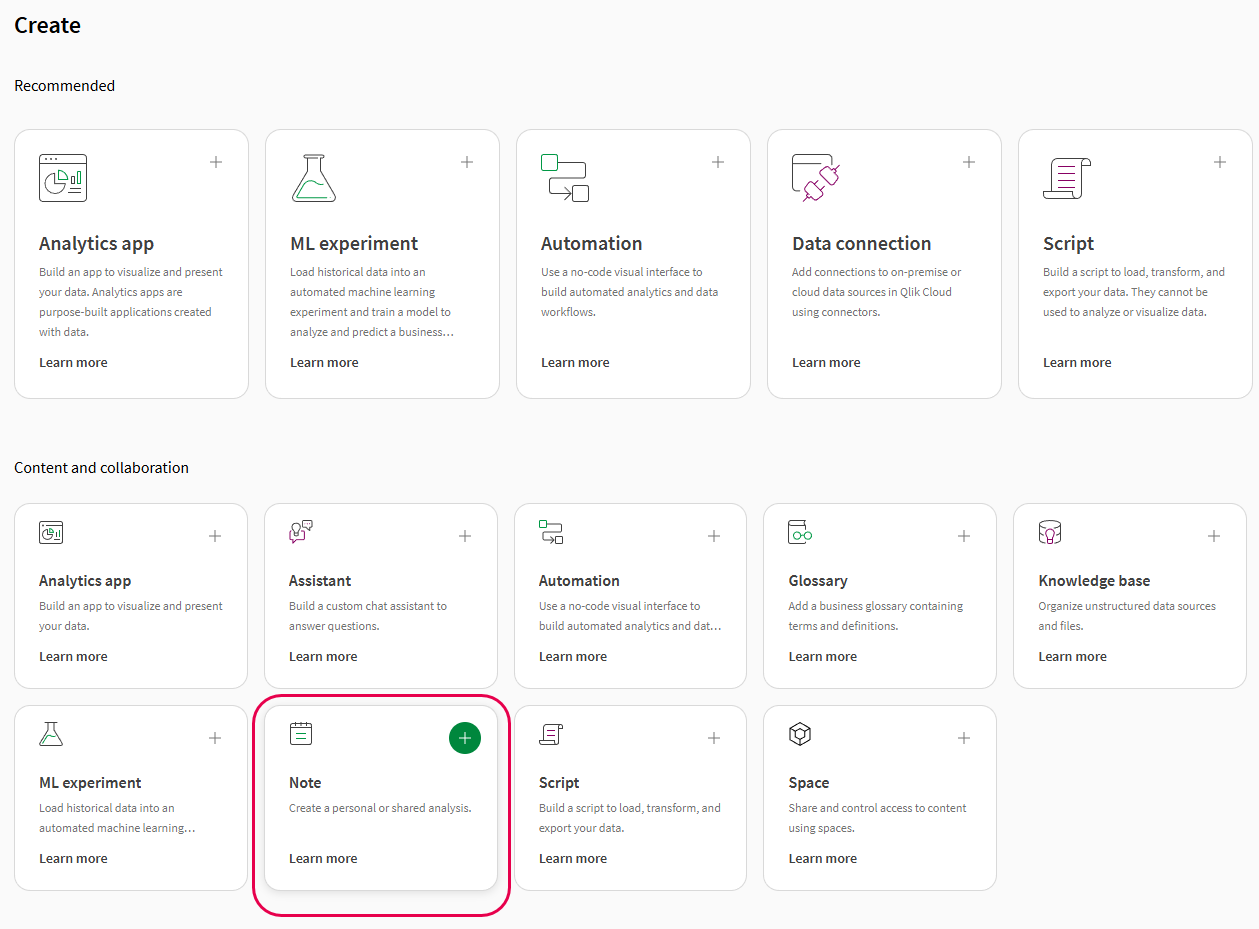This screenshot has height=929, width=1259.
Task: Click the flask icon on recommended ML experiment
Action: 314,178
